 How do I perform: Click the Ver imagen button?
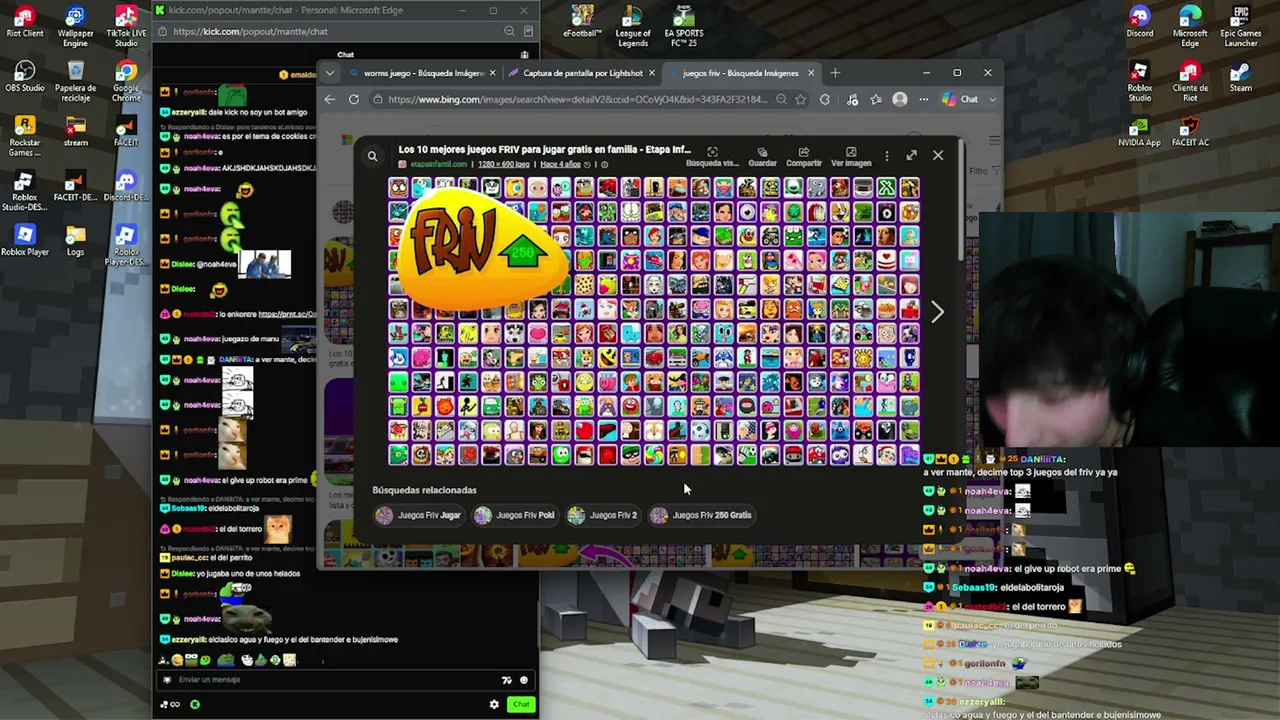pos(851,157)
